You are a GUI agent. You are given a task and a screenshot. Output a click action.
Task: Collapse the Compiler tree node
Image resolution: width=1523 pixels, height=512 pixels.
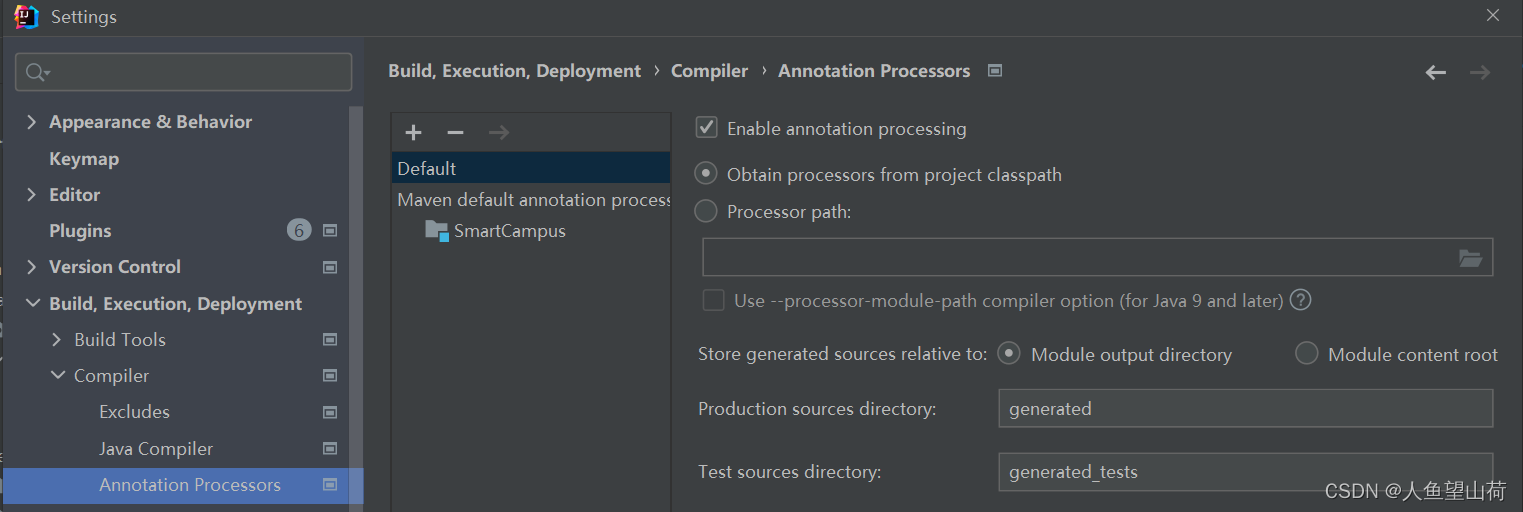click(56, 376)
